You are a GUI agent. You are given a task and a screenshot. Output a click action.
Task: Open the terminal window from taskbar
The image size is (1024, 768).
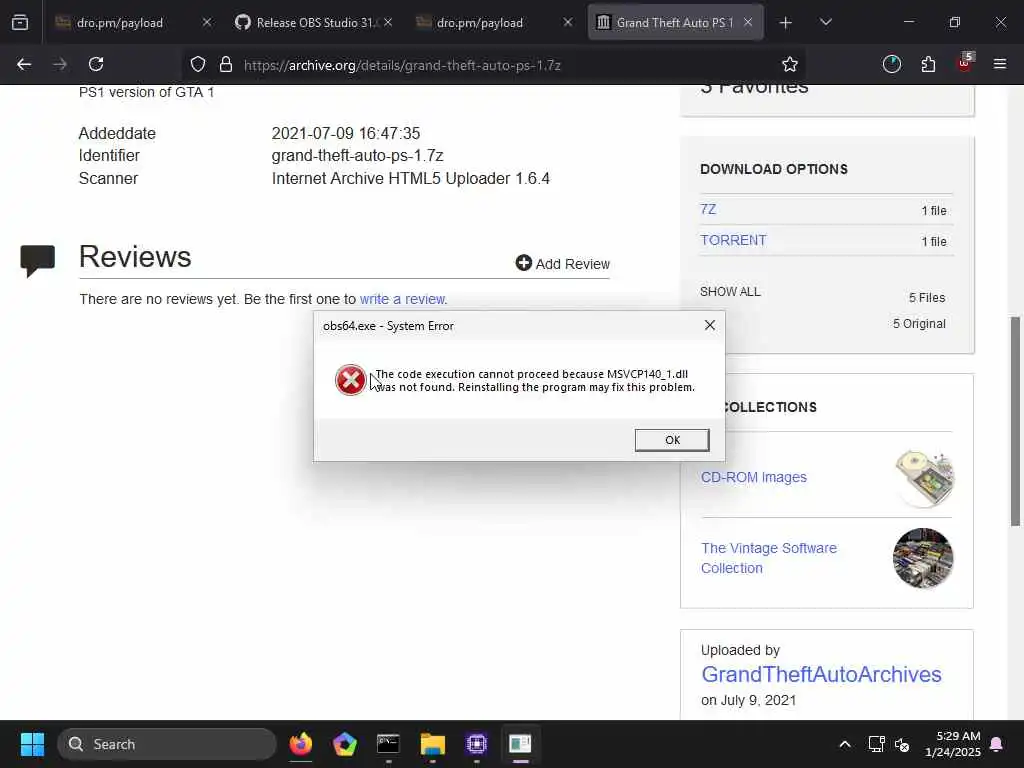(389, 744)
